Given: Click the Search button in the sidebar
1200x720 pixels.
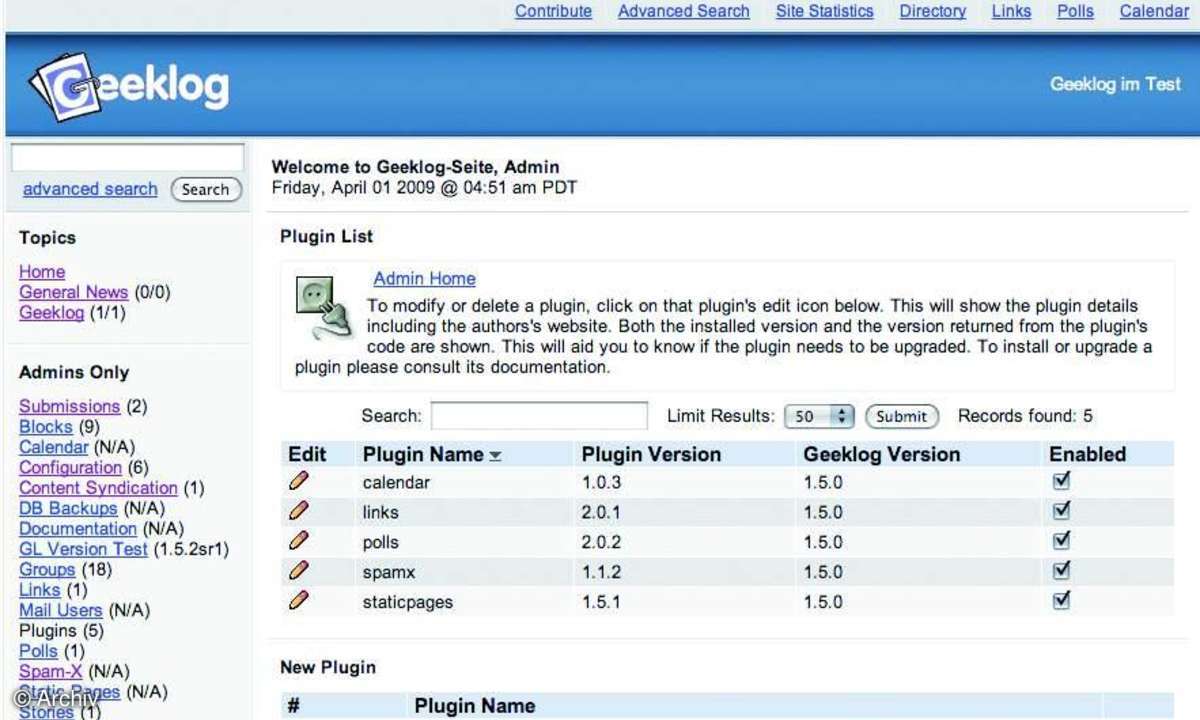Looking at the screenshot, I should coord(206,189).
